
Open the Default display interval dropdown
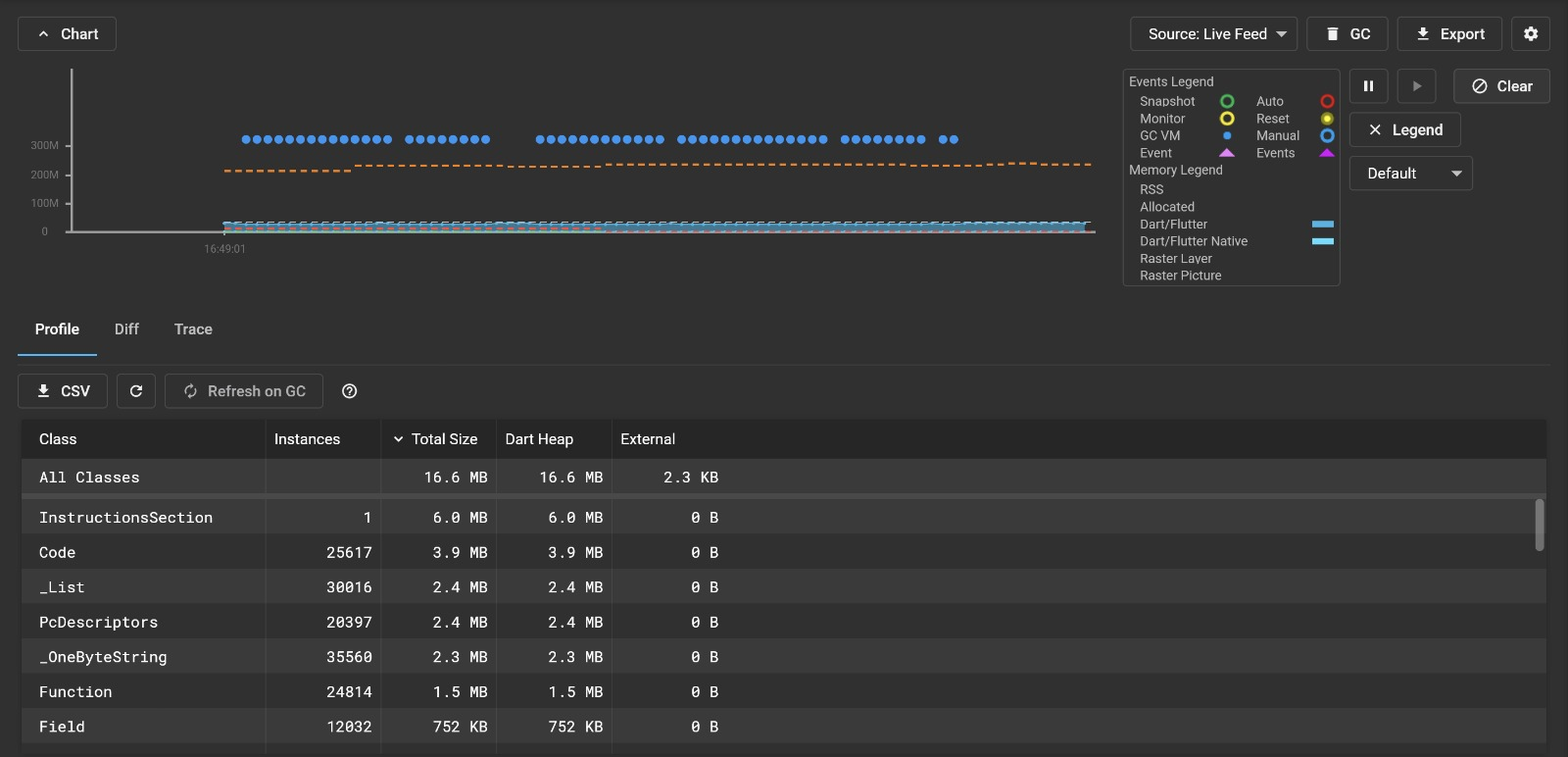coord(1410,174)
